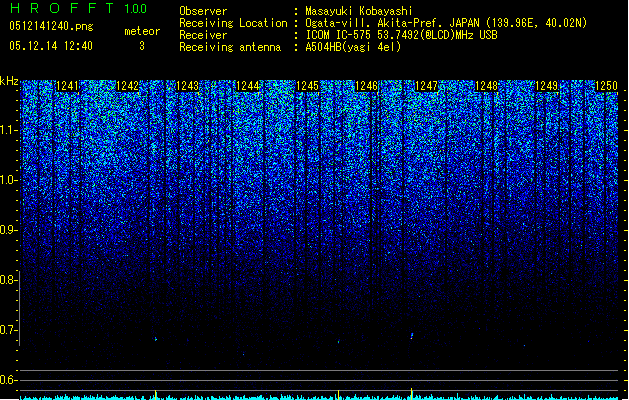Image resolution: width=629 pixels, height=400 pixels.
Task: Click the 1243 time marker
Action: (x=187, y=86)
